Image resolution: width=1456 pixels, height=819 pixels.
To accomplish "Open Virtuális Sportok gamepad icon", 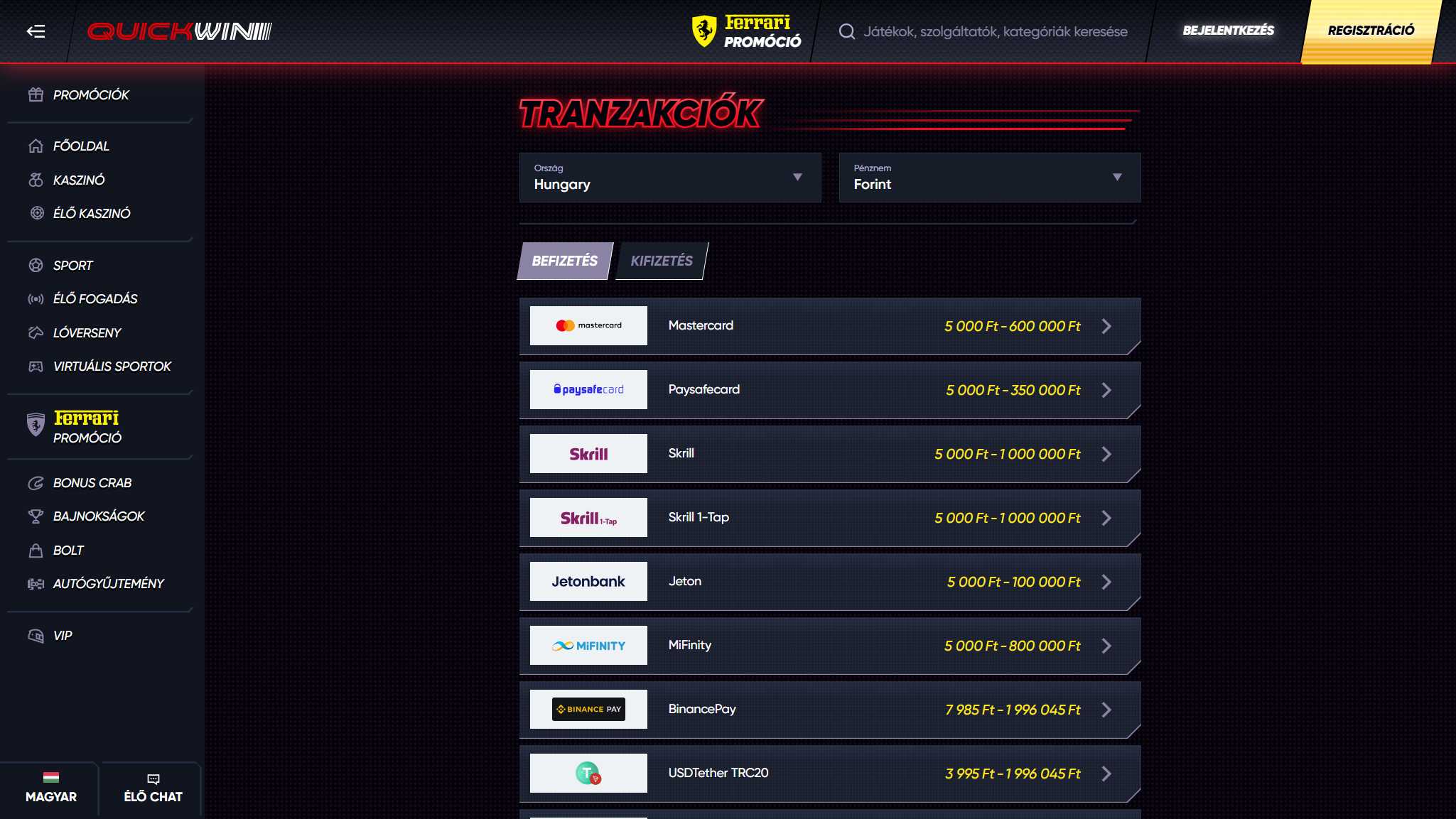I will tap(36, 366).
